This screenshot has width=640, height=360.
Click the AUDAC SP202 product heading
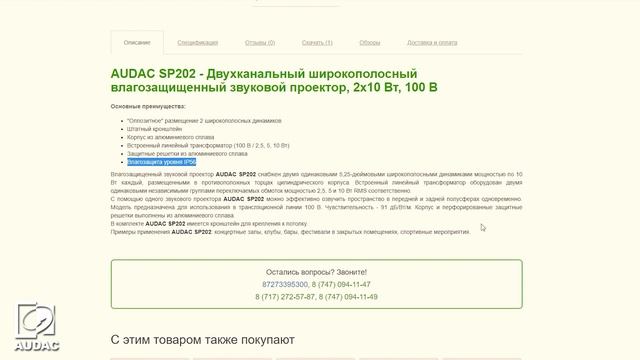pyautogui.click(x=274, y=80)
